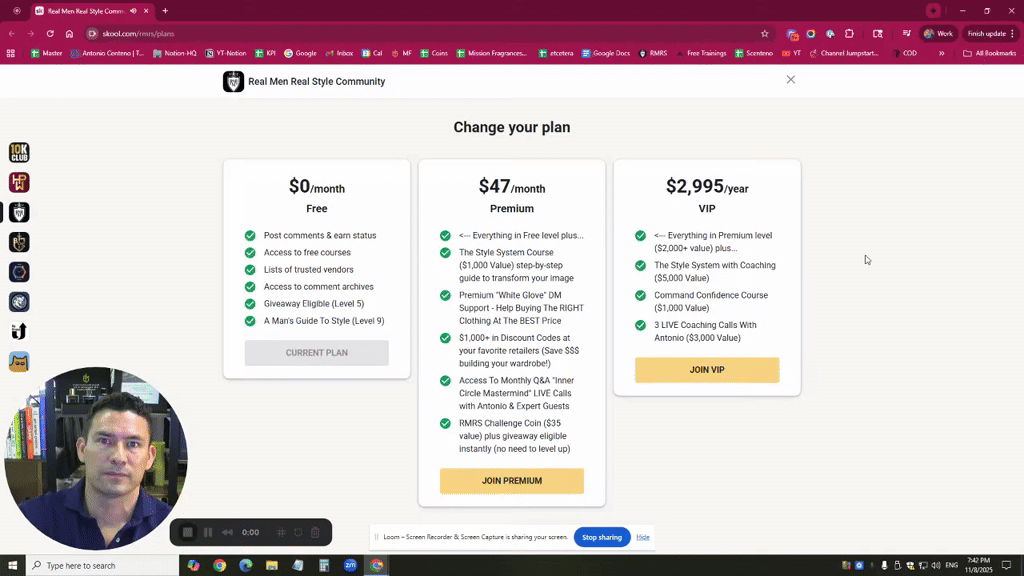
Task: Click the Loom webcam bubble
Action: point(96,458)
